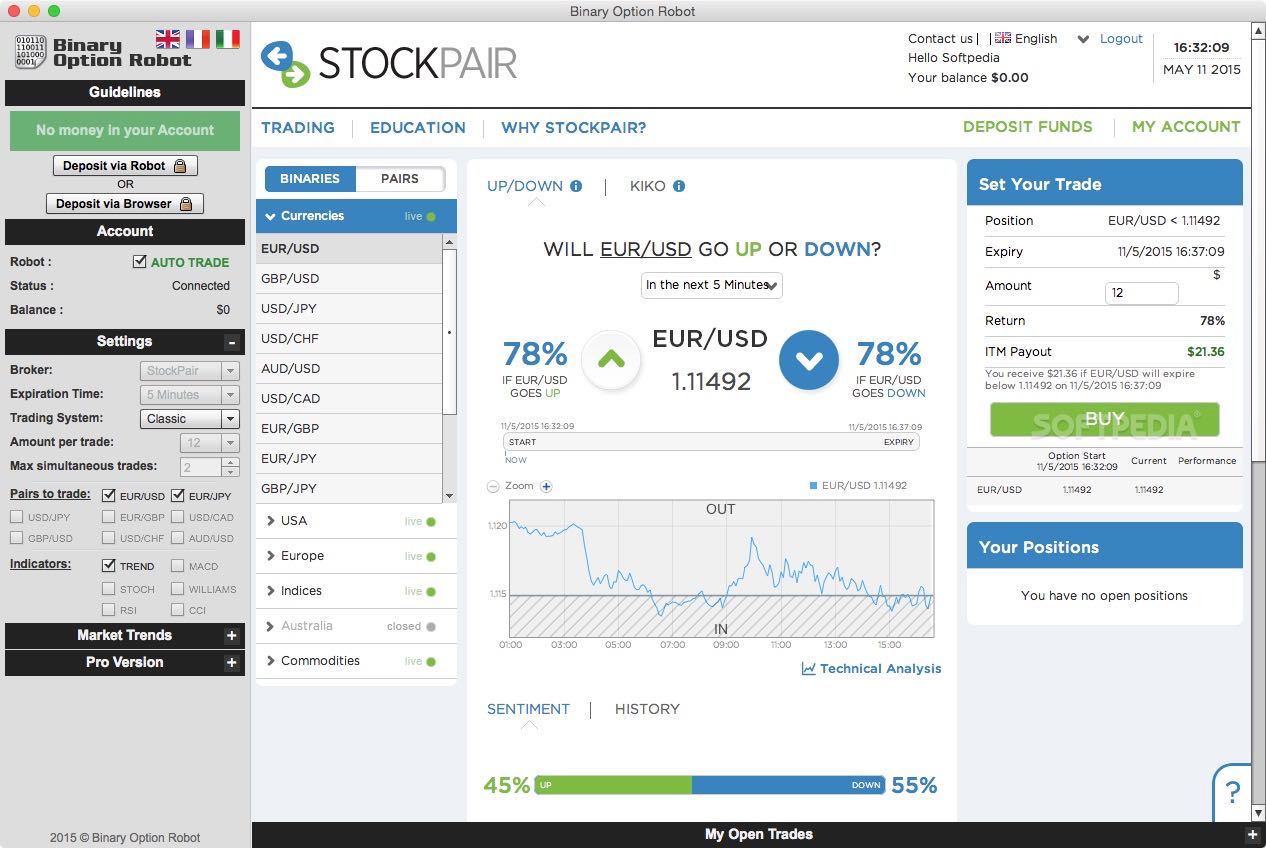Switch to the PAIRS tab
Image resolution: width=1266 pixels, height=848 pixels.
[400, 179]
